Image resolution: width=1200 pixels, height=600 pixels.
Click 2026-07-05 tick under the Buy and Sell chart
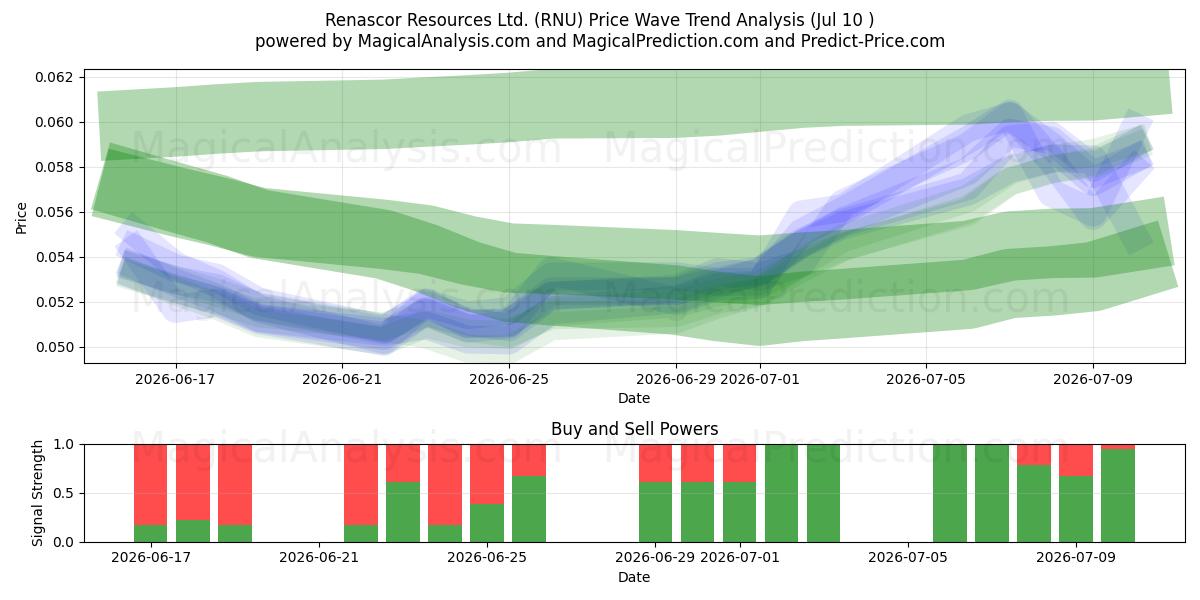pos(908,558)
